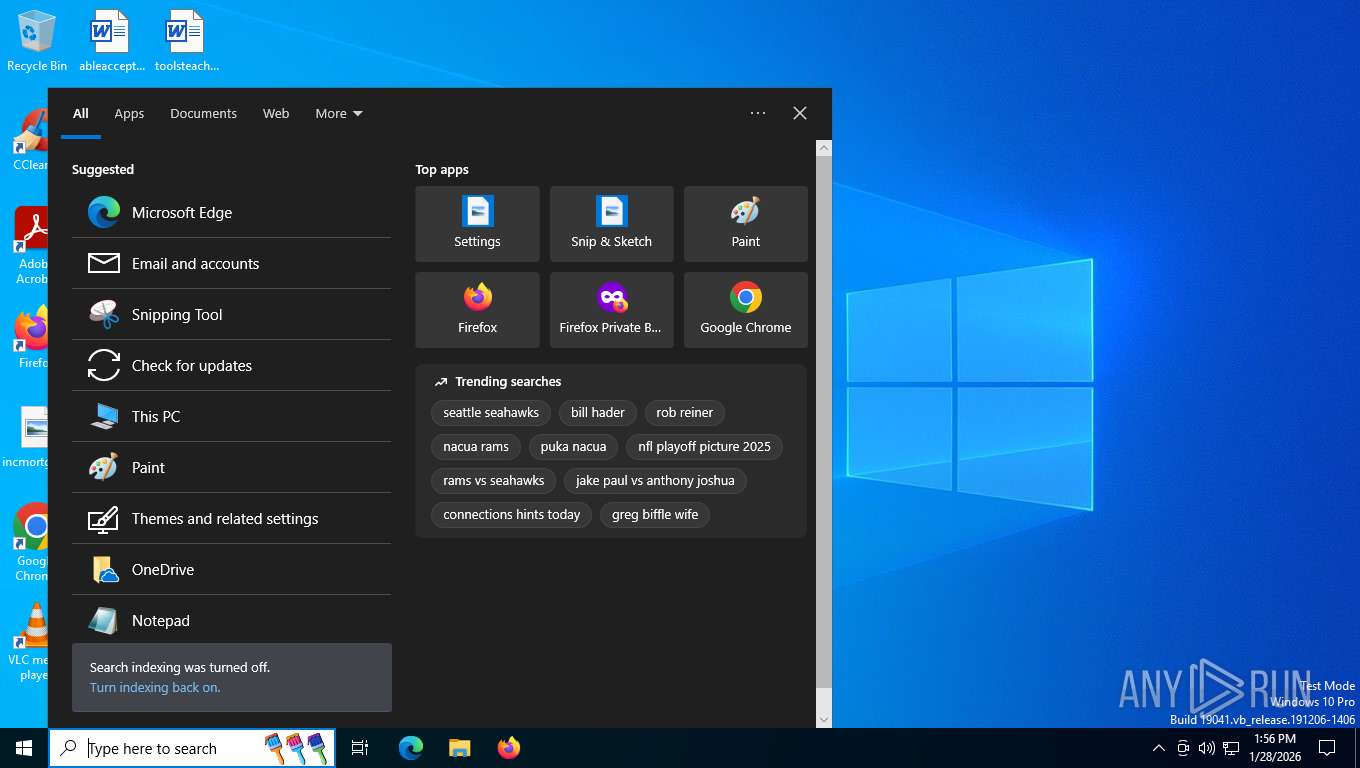This screenshot has height=768, width=1360.
Task: Switch to the Web tab
Action: pos(276,113)
